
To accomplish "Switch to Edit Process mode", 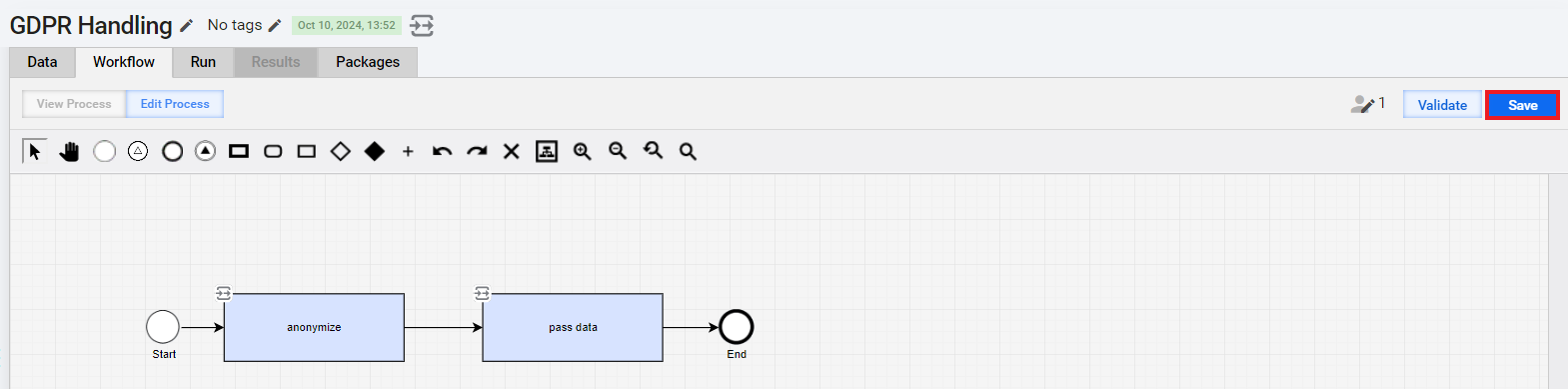I will [x=175, y=104].
